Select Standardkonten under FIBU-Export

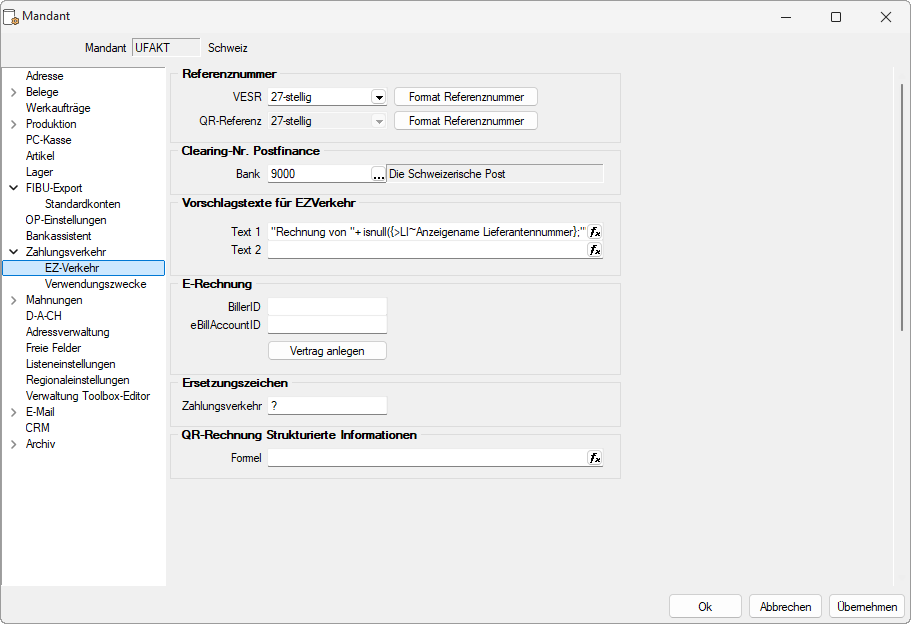[x=82, y=204]
